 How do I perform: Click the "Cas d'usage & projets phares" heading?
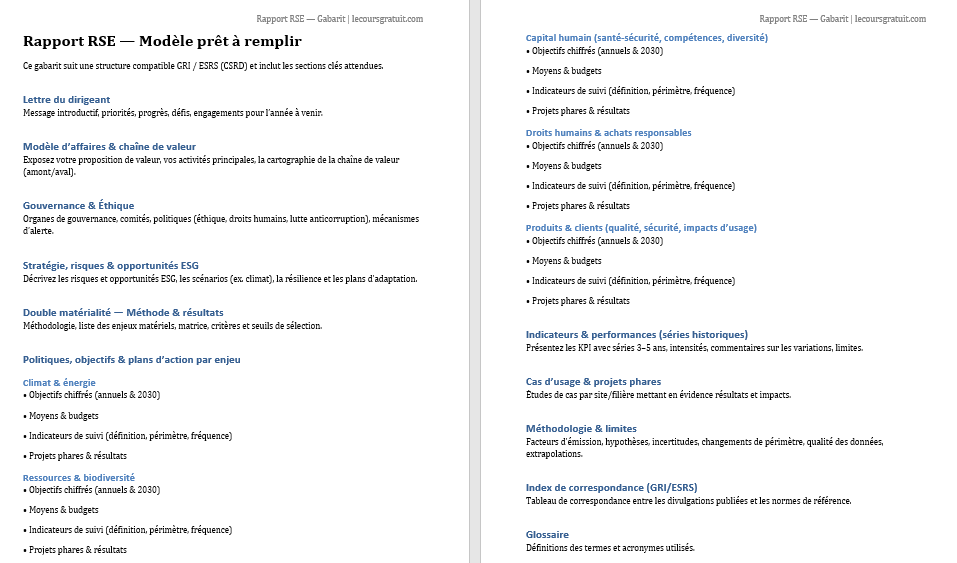(593, 381)
